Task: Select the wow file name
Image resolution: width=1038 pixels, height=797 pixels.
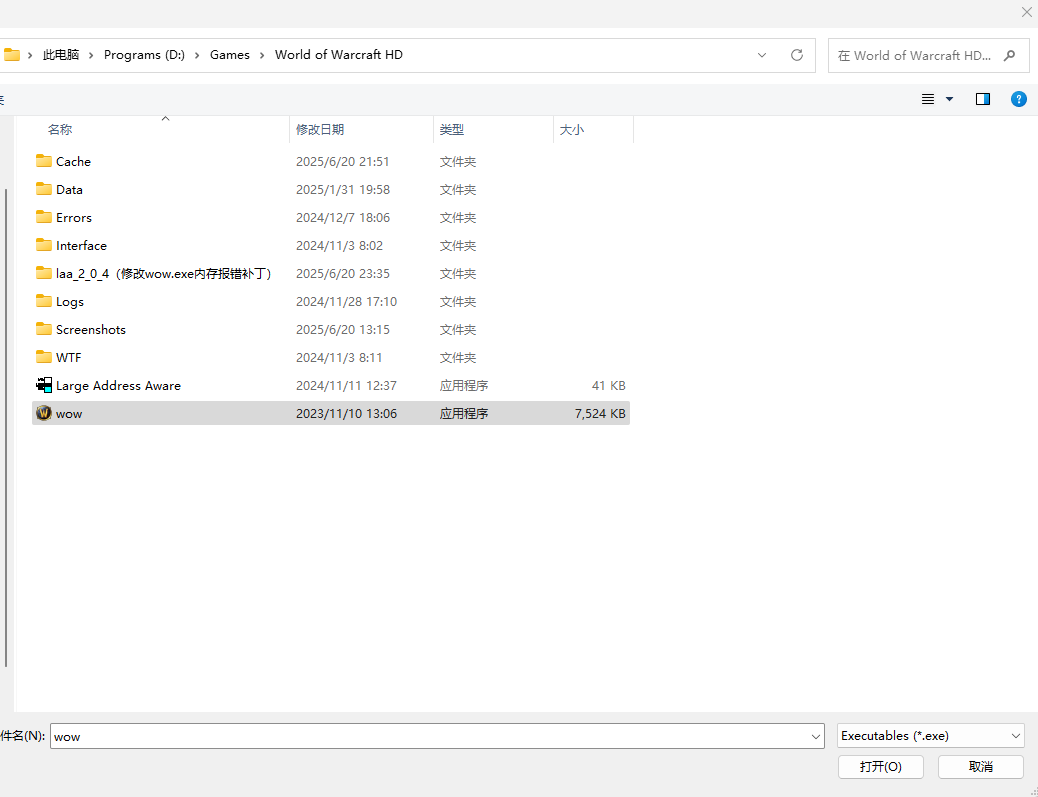Action: 69,414
